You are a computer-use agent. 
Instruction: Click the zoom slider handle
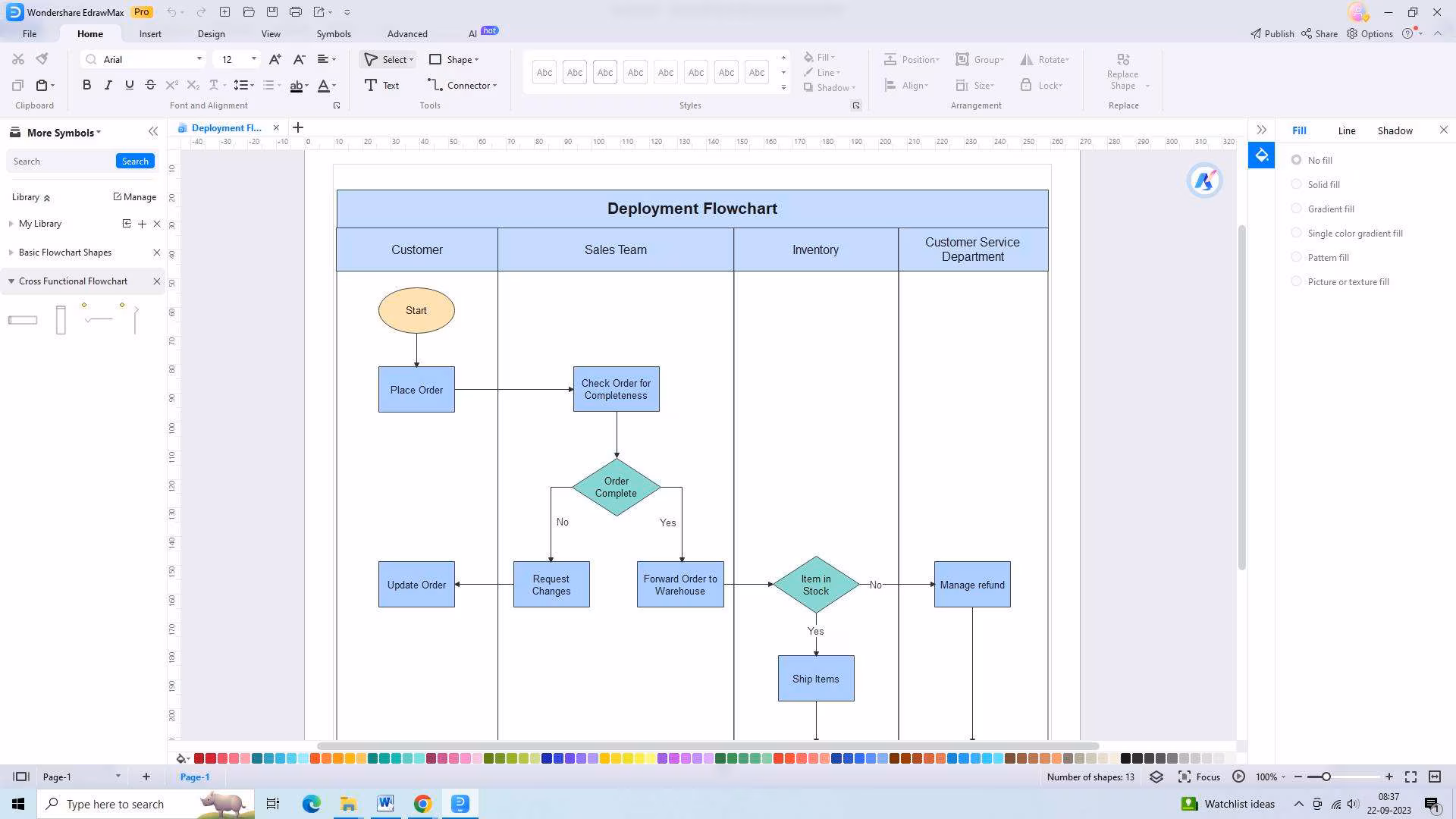[1326, 777]
